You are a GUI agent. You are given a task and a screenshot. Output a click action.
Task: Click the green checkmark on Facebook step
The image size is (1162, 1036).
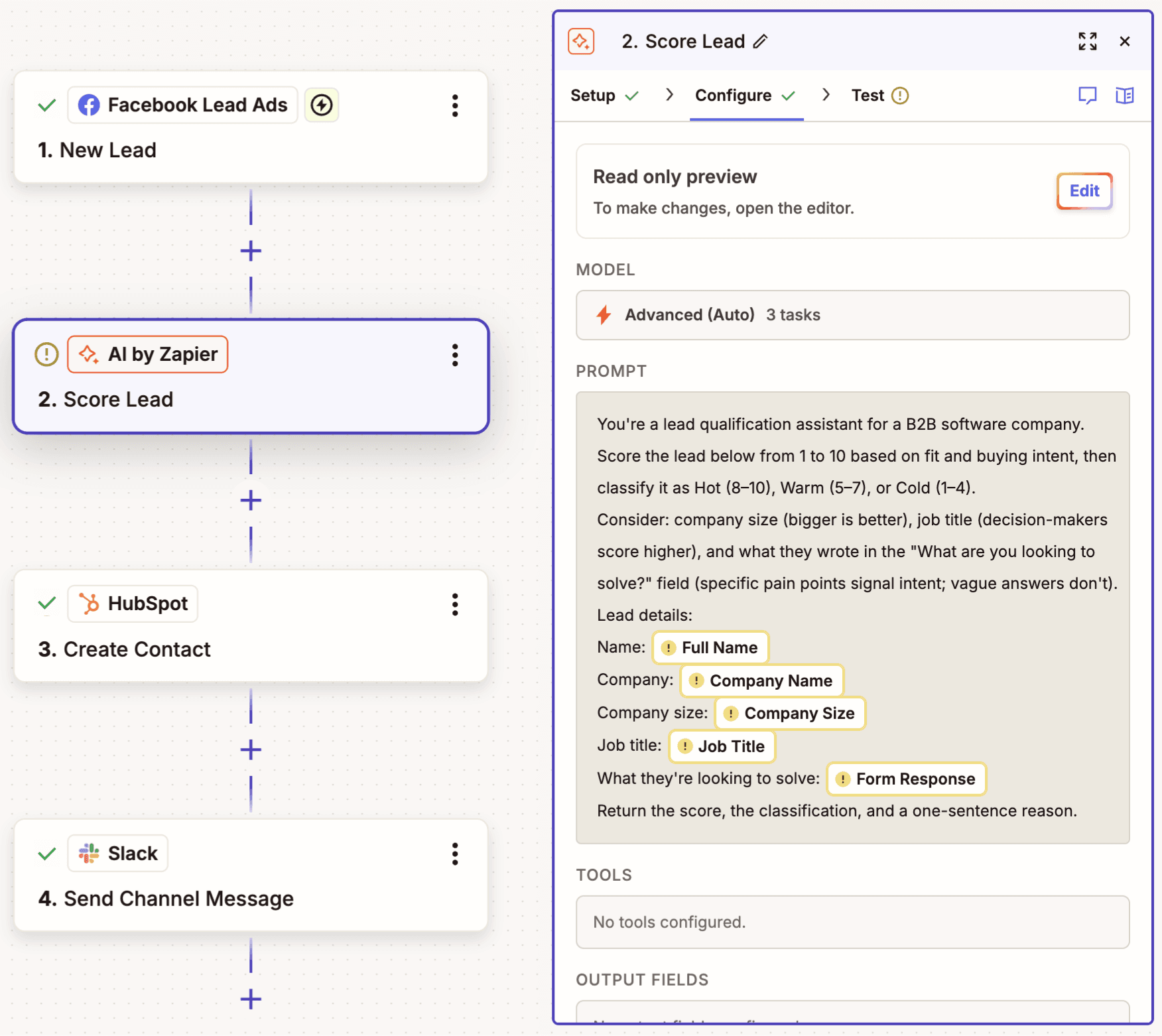click(46, 105)
